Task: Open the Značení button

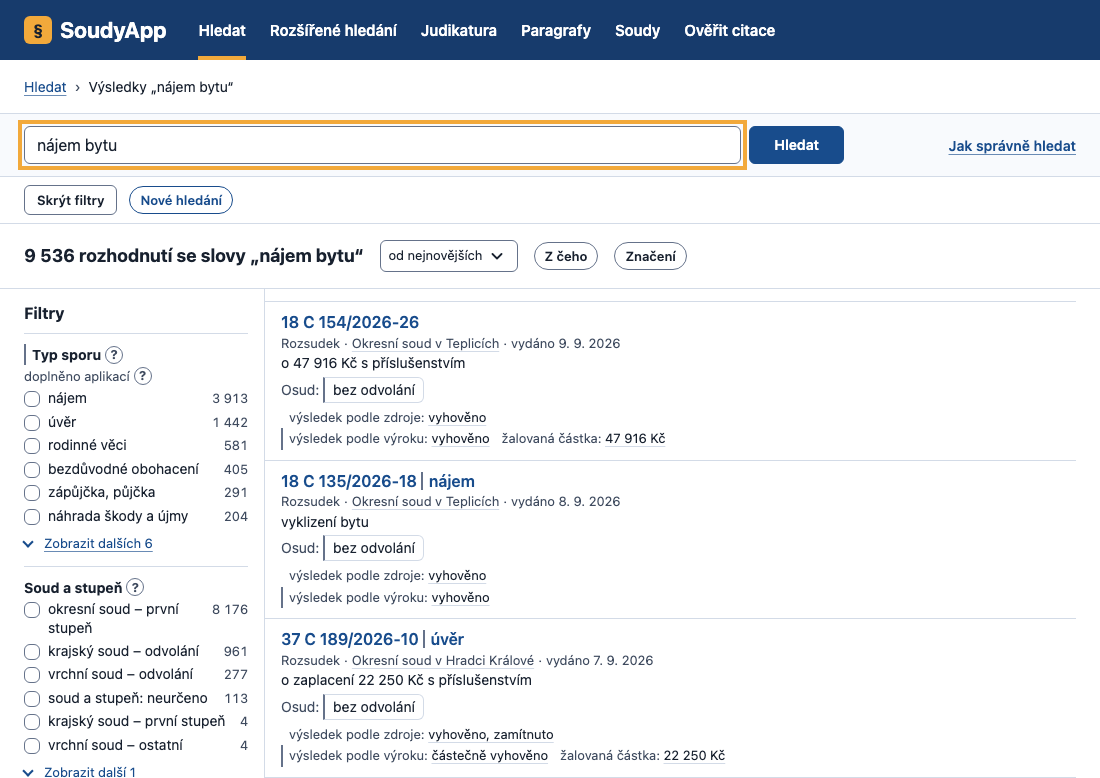Action: point(650,257)
